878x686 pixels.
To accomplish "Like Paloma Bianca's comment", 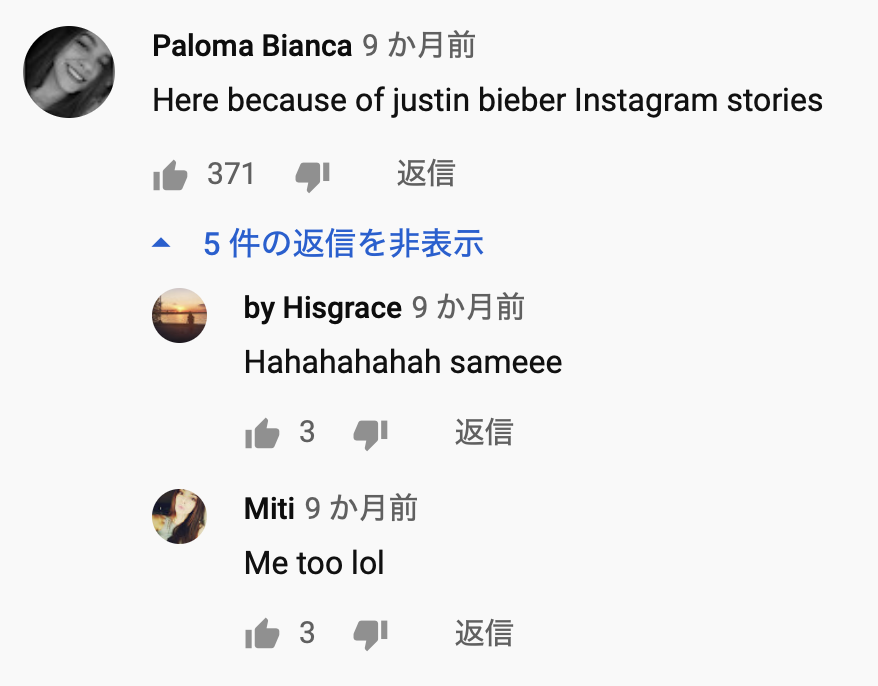I will pyautogui.click(x=171, y=177).
